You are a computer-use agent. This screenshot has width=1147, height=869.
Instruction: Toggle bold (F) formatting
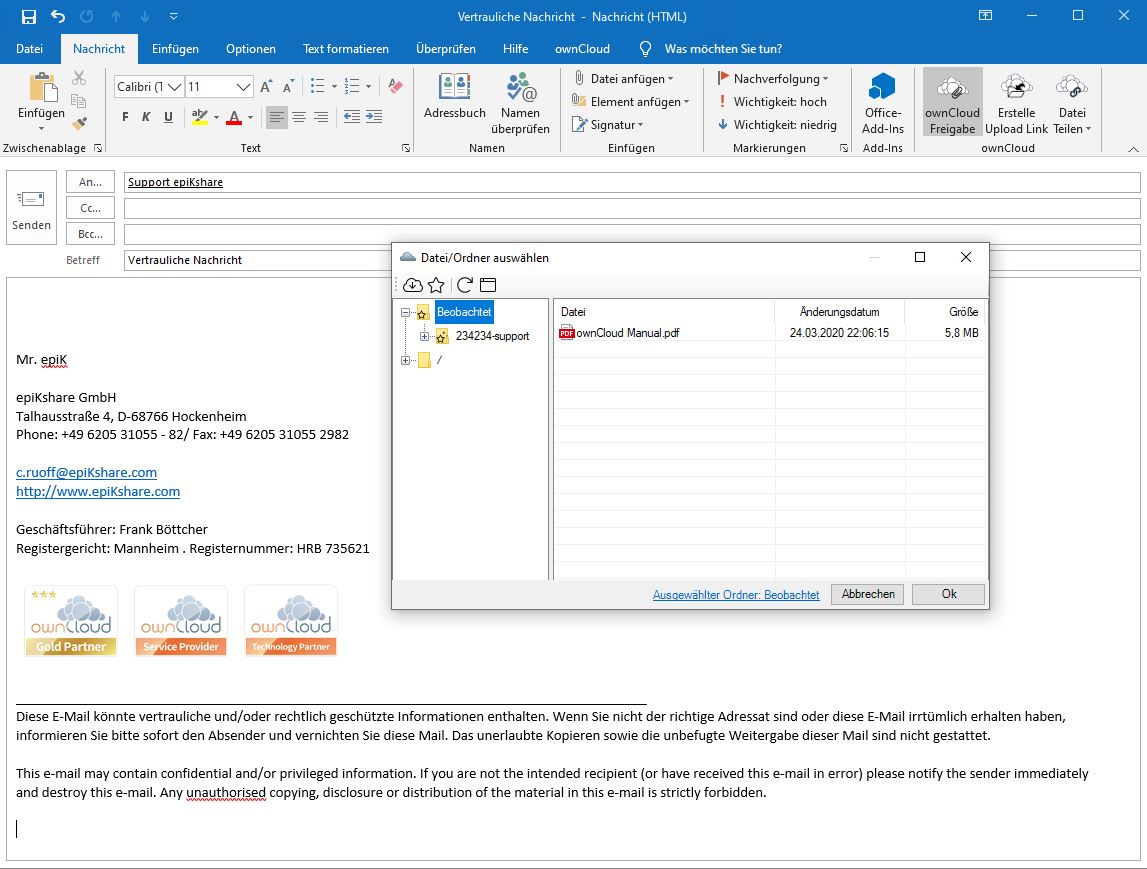(126, 117)
